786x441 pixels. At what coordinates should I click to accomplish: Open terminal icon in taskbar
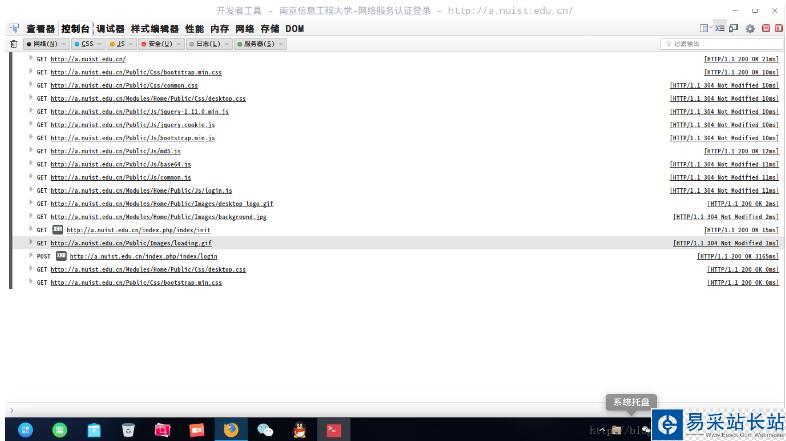(x=334, y=430)
